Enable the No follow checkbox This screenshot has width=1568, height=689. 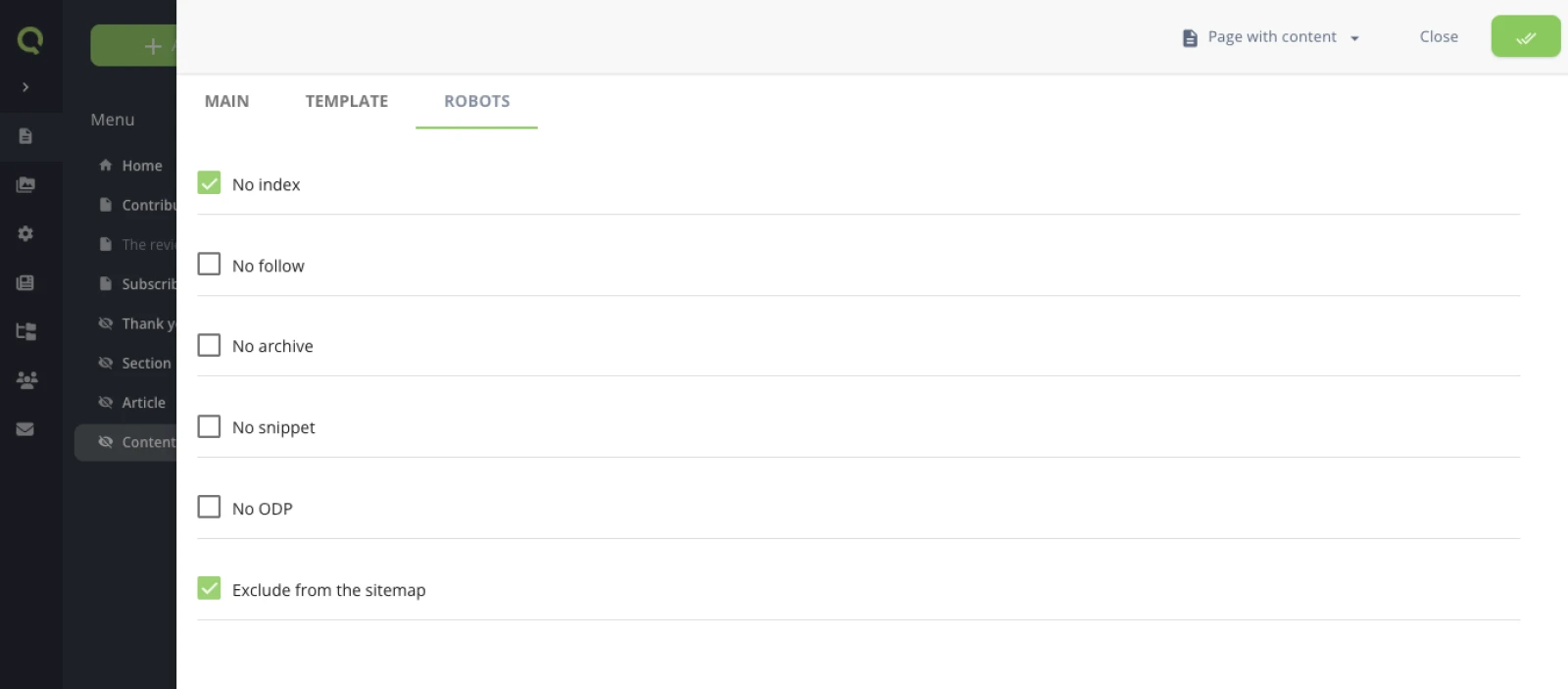[209, 265]
